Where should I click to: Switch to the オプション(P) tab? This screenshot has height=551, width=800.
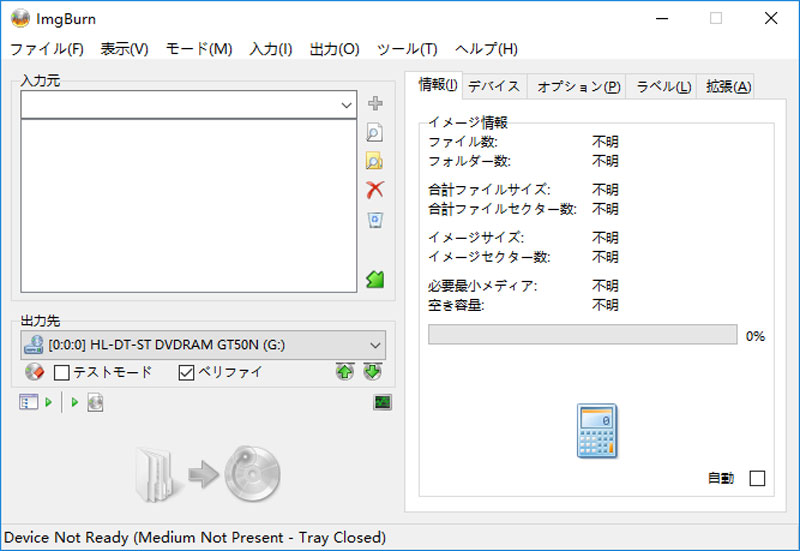[x=579, y=87]
